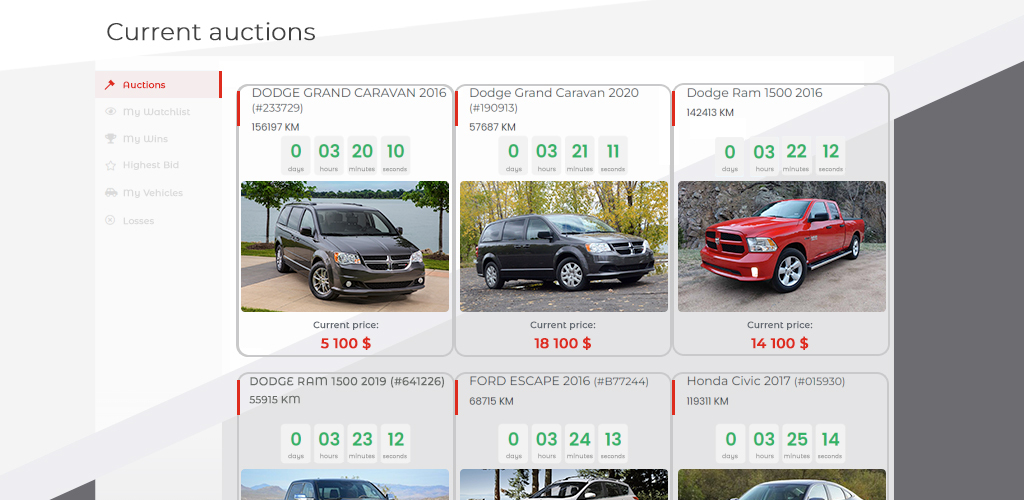The height and width of the screenshot is (500, 1024).
Task: Click the 5 100 $ current price
Action: (x=345, y=343)
